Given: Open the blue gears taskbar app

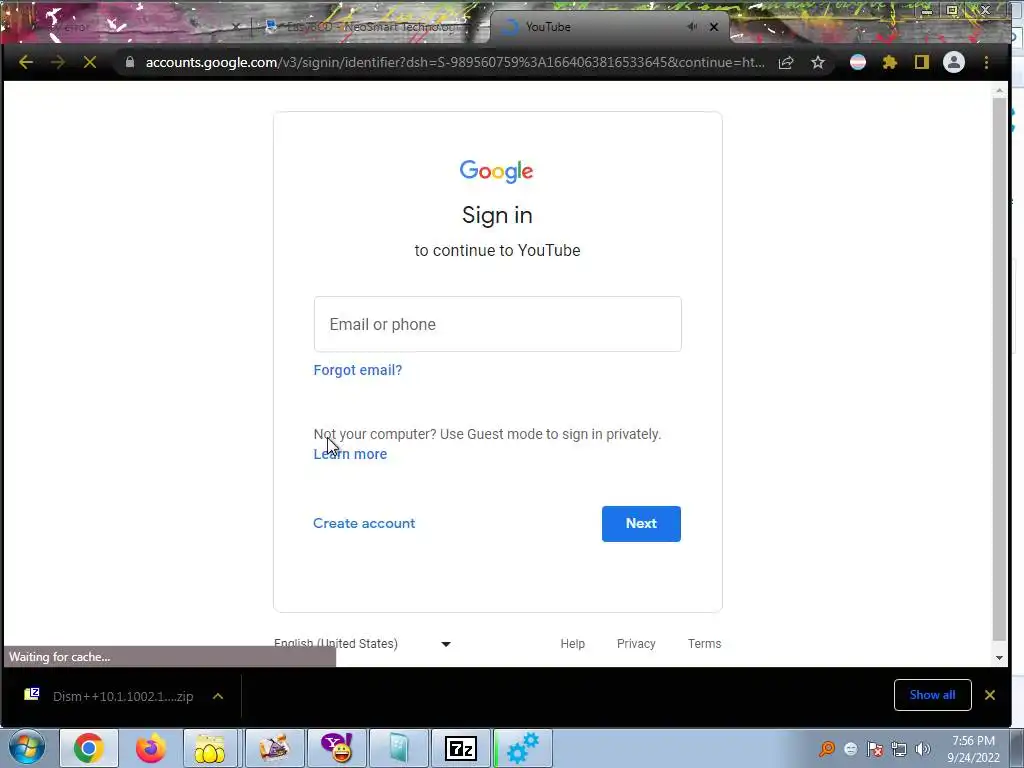Looking at the screenshot, I should pyautogui.click(x=522, y=748).
